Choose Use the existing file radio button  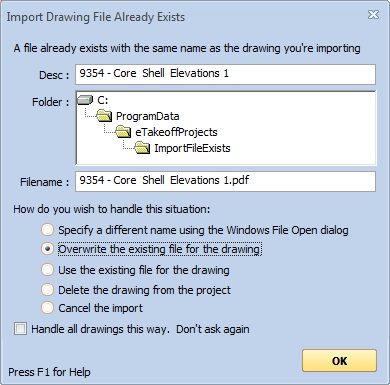[47, 270]
